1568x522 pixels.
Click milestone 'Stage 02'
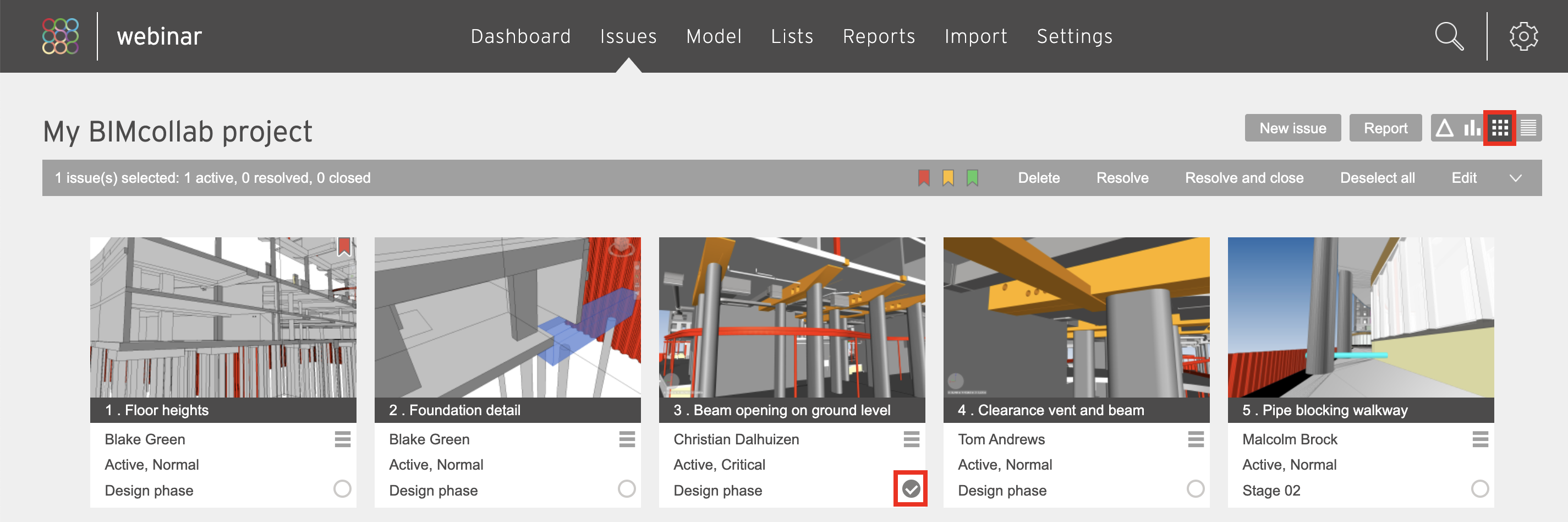pyautogui.click(x=1271, y=490)
